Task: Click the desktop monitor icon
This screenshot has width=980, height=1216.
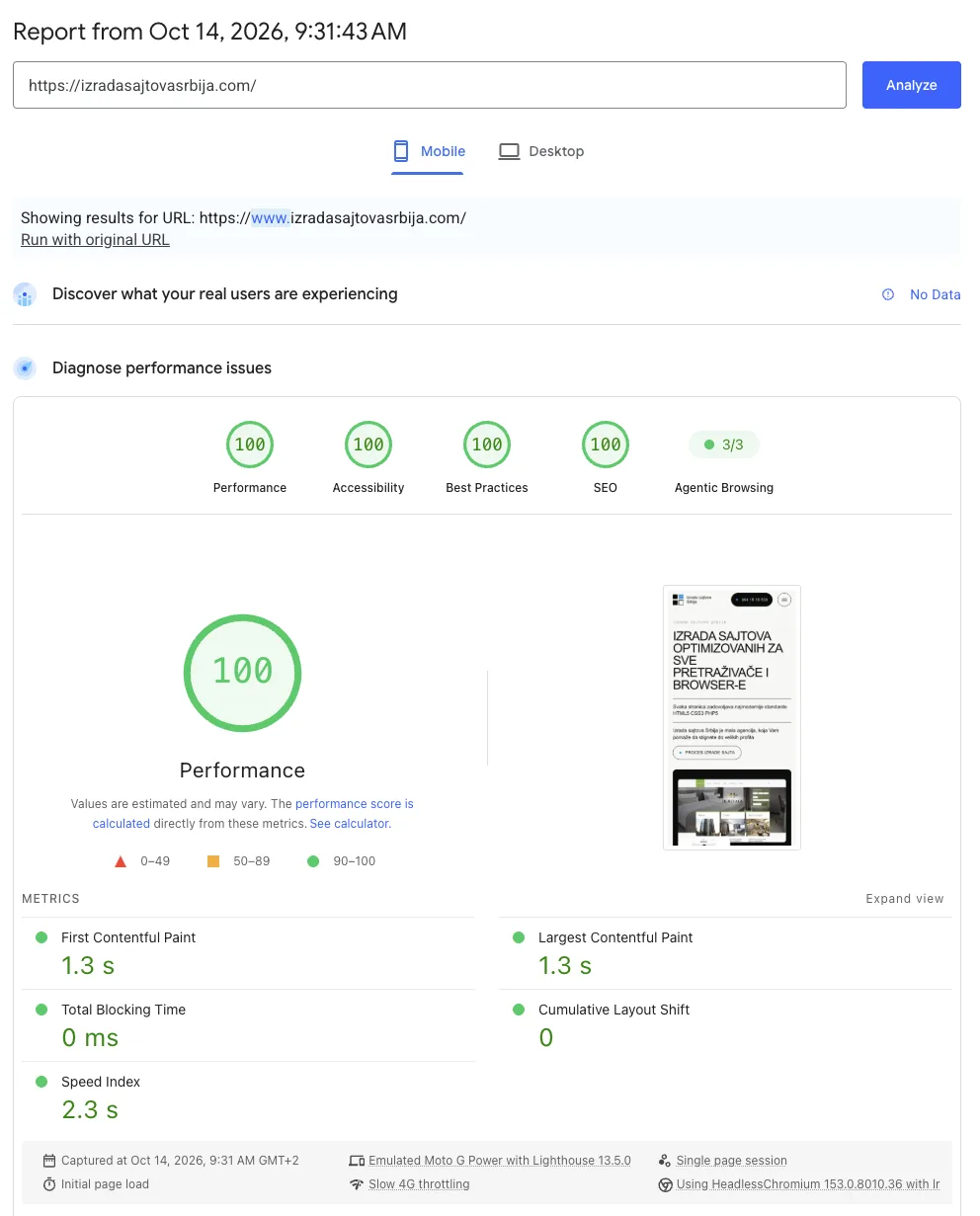Action: coord(509,151)
